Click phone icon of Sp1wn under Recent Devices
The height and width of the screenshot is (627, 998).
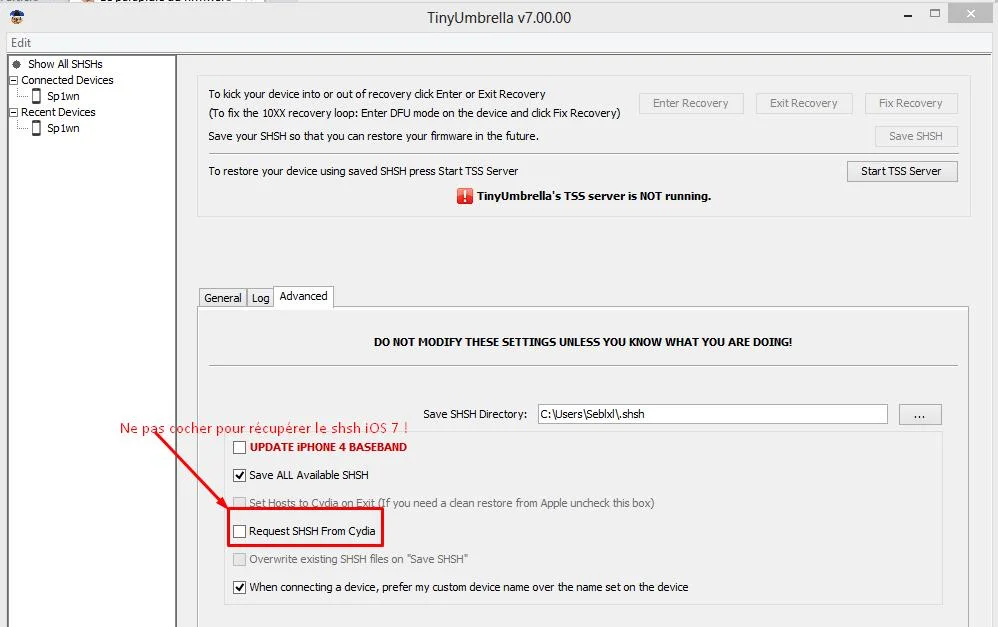36,128
